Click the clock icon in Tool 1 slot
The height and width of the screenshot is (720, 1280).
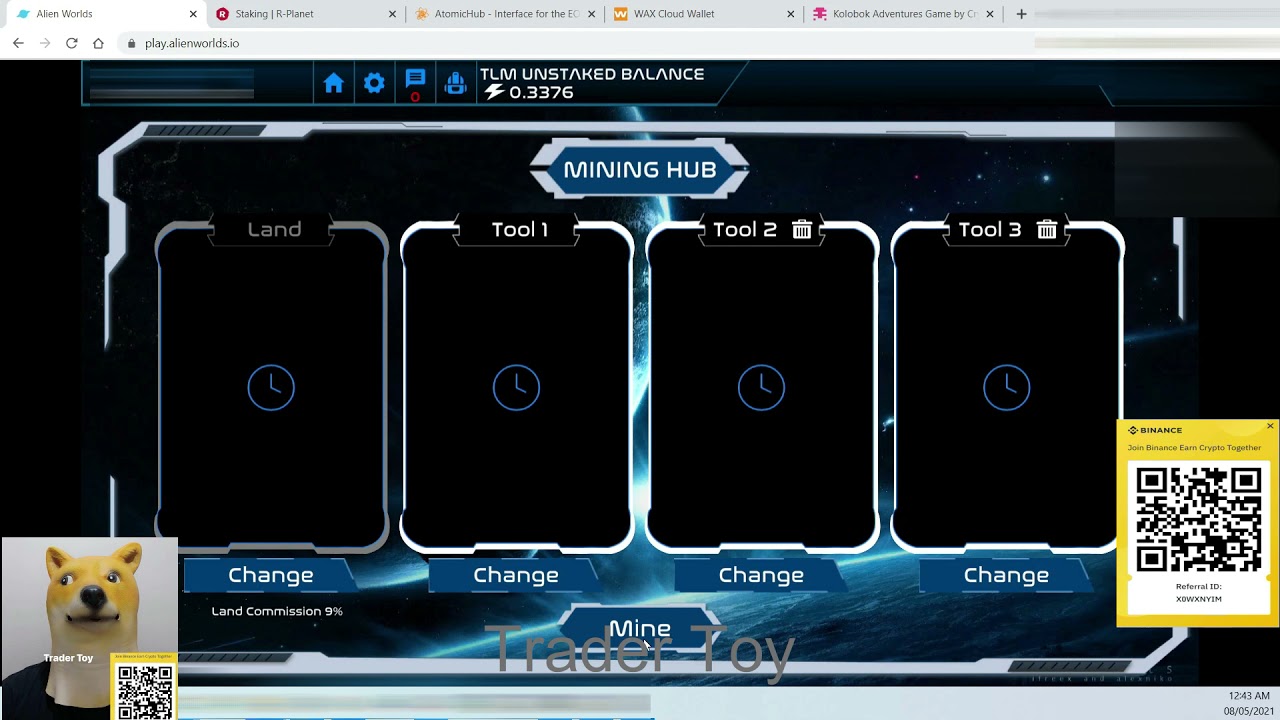click(x=516, y=387)
